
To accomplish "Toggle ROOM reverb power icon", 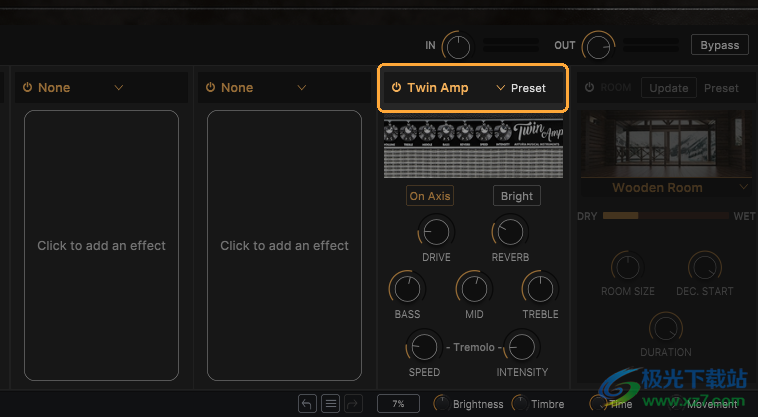I will tap(589, 87).
